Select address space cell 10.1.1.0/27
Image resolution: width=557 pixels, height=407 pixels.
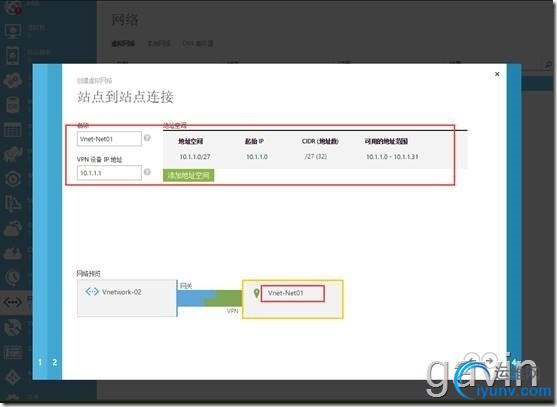tap(195, 157)
